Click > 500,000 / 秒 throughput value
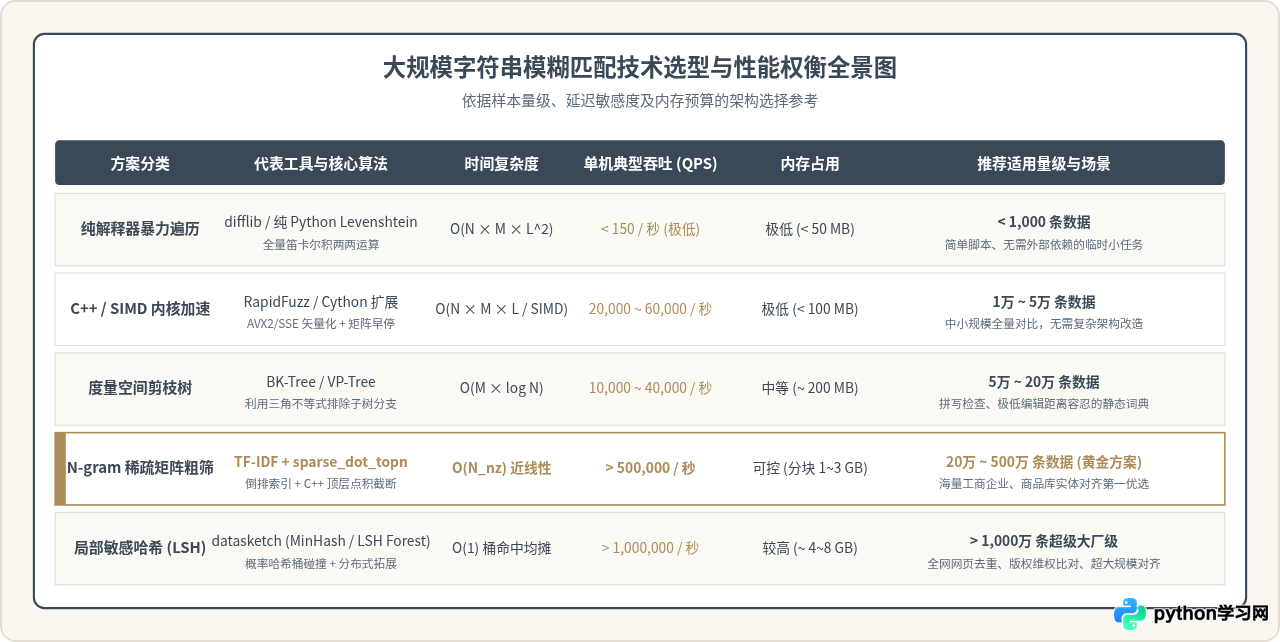Viewport: 1280px width, 642px height. (650, 468)
